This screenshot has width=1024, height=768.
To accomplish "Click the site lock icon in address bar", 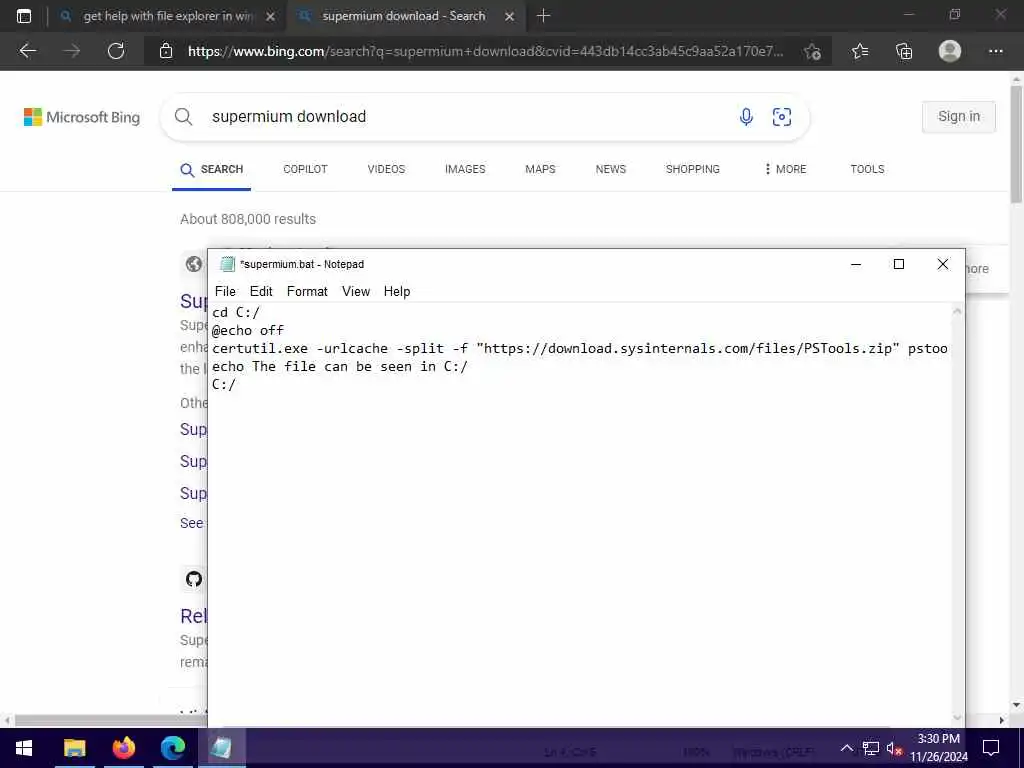I will click(x=166, y=51).
